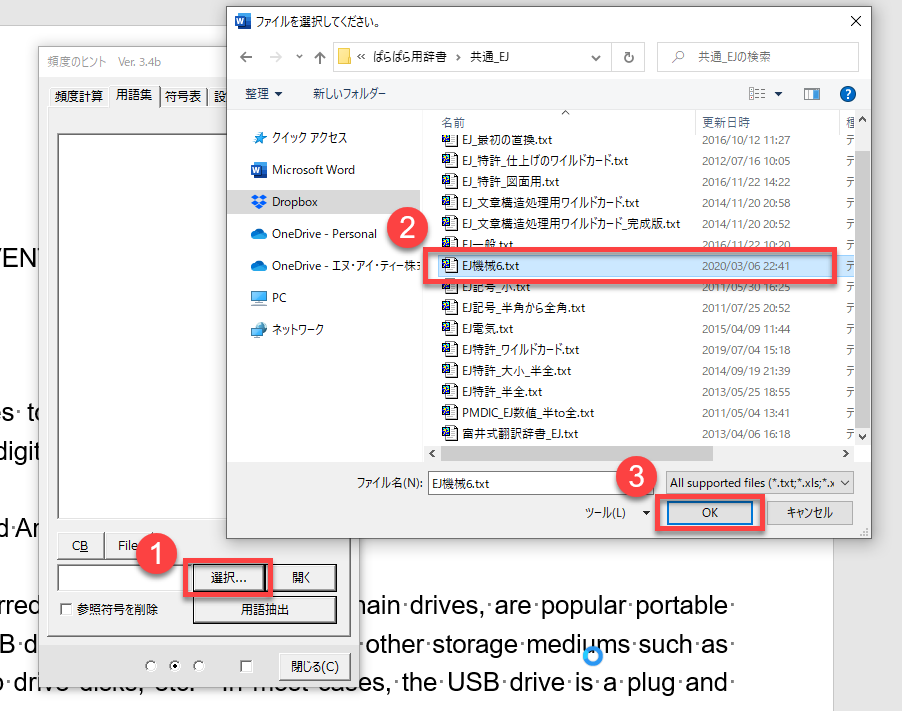Click the blue help question mark icon
Viewport: 902px width, 711px height.
pyautogui.click(x=847, y=94)
